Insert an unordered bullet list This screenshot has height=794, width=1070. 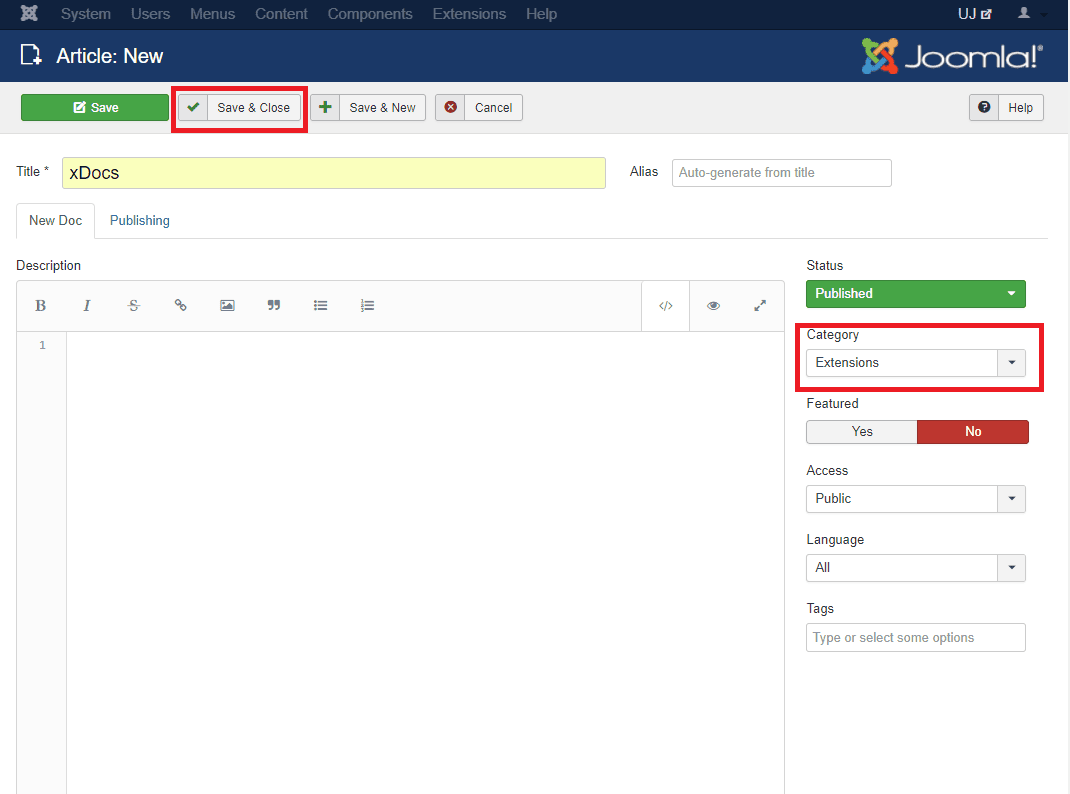[321, 306]
